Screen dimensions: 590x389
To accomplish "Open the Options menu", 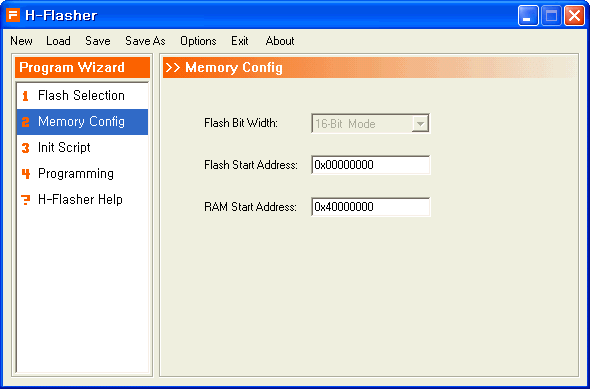I will (198, 41).
